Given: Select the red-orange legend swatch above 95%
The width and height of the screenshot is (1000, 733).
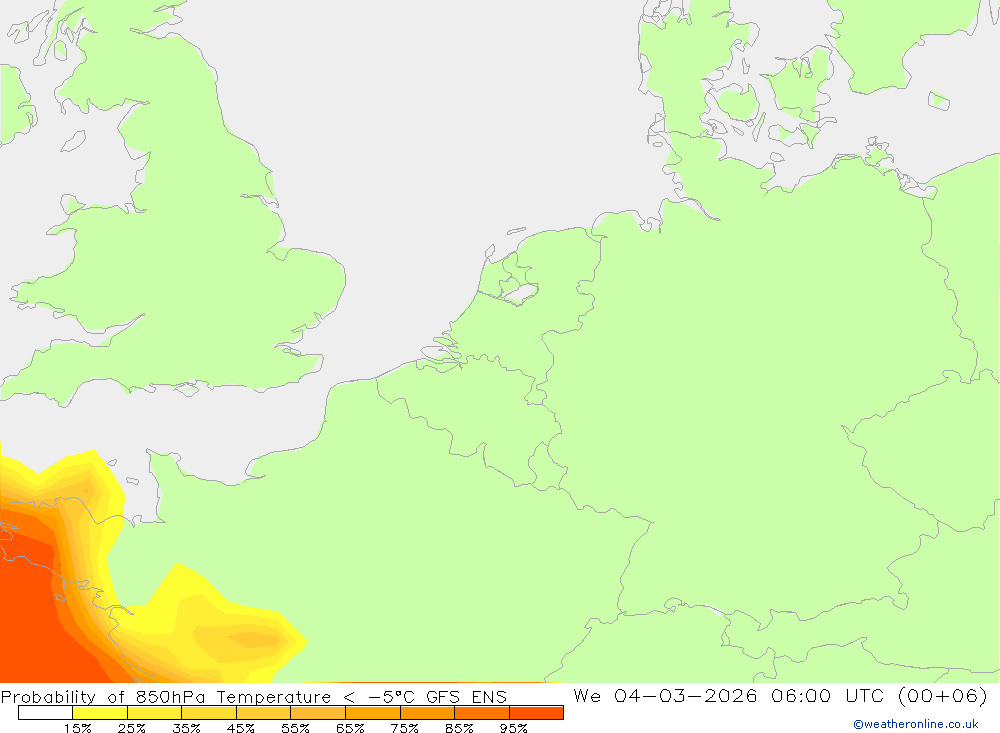Looking at the screenshot, I should pyautogui.click(x=536, y=713).
